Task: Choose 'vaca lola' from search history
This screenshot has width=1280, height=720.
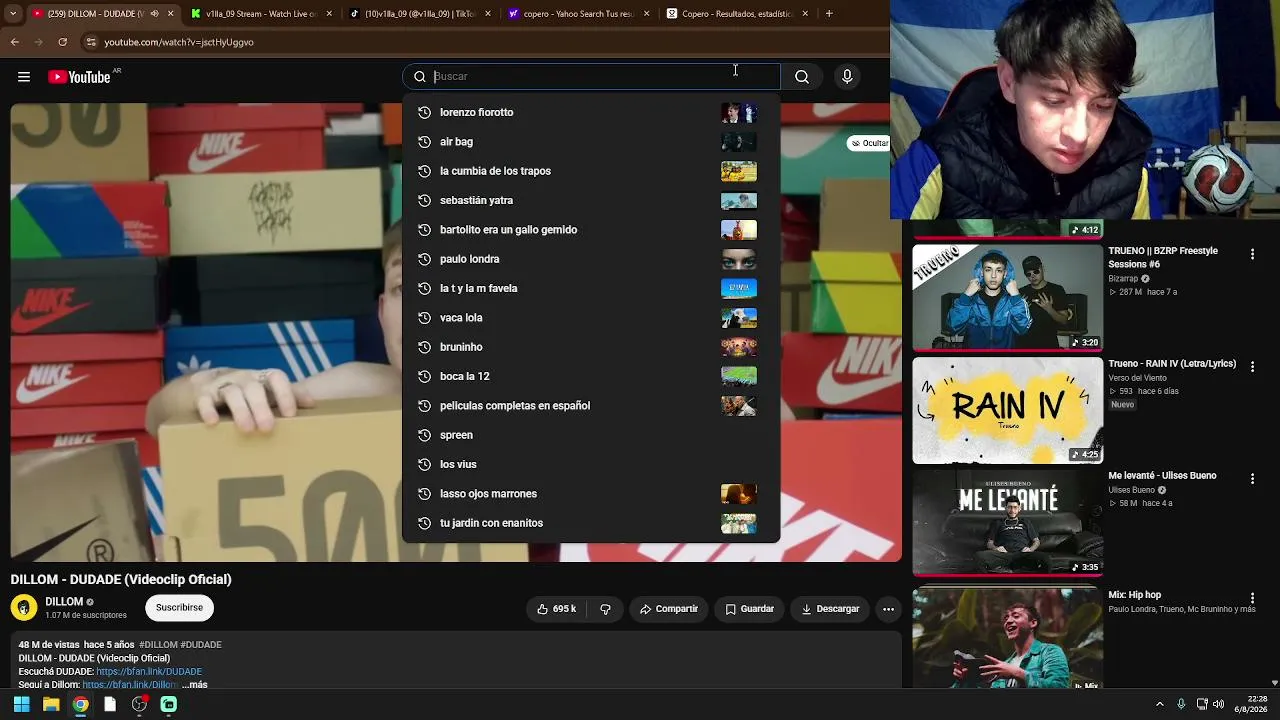Action: coord(590,318)
